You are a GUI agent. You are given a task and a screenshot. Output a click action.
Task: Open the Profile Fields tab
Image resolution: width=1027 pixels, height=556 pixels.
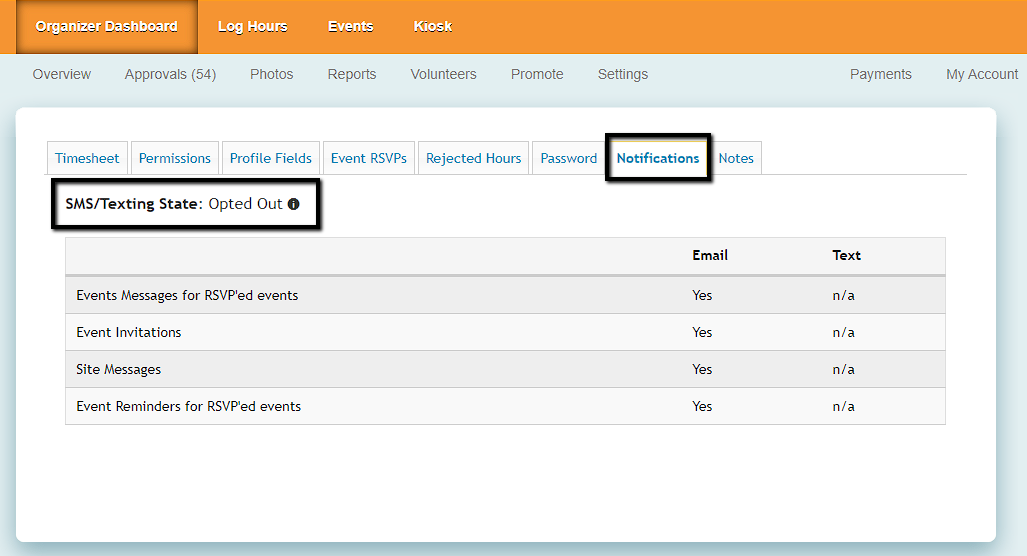(x=270, y=158)
